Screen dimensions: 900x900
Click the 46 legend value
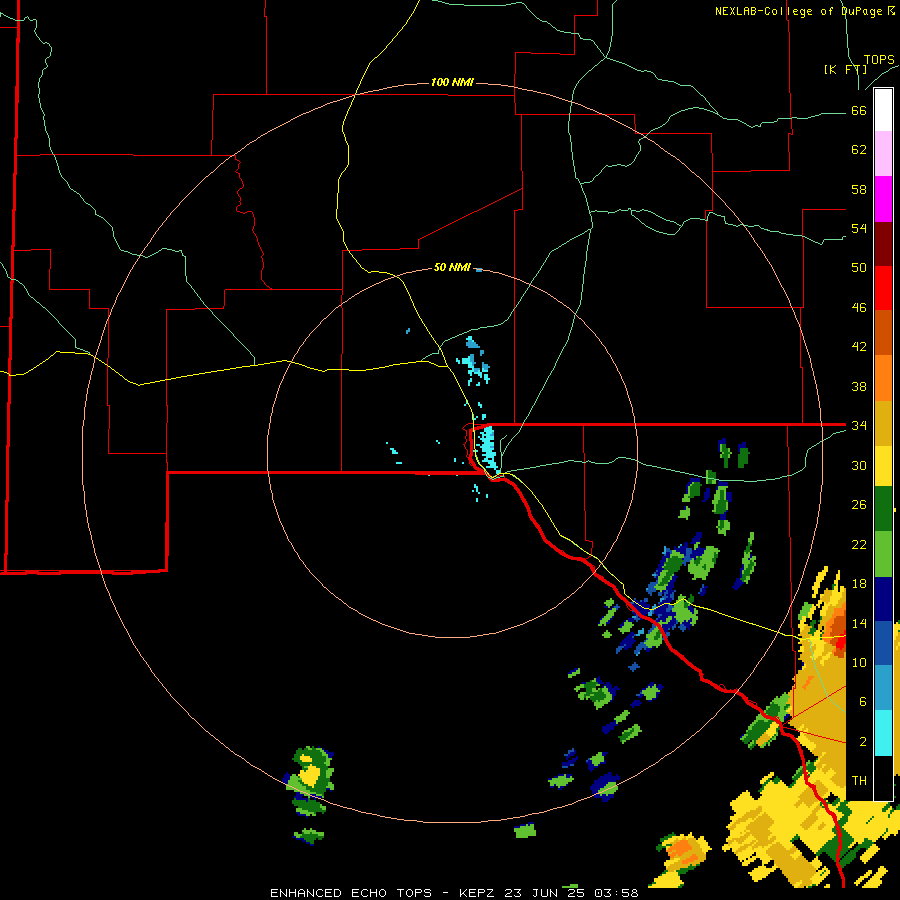click(x=859, y=308)
